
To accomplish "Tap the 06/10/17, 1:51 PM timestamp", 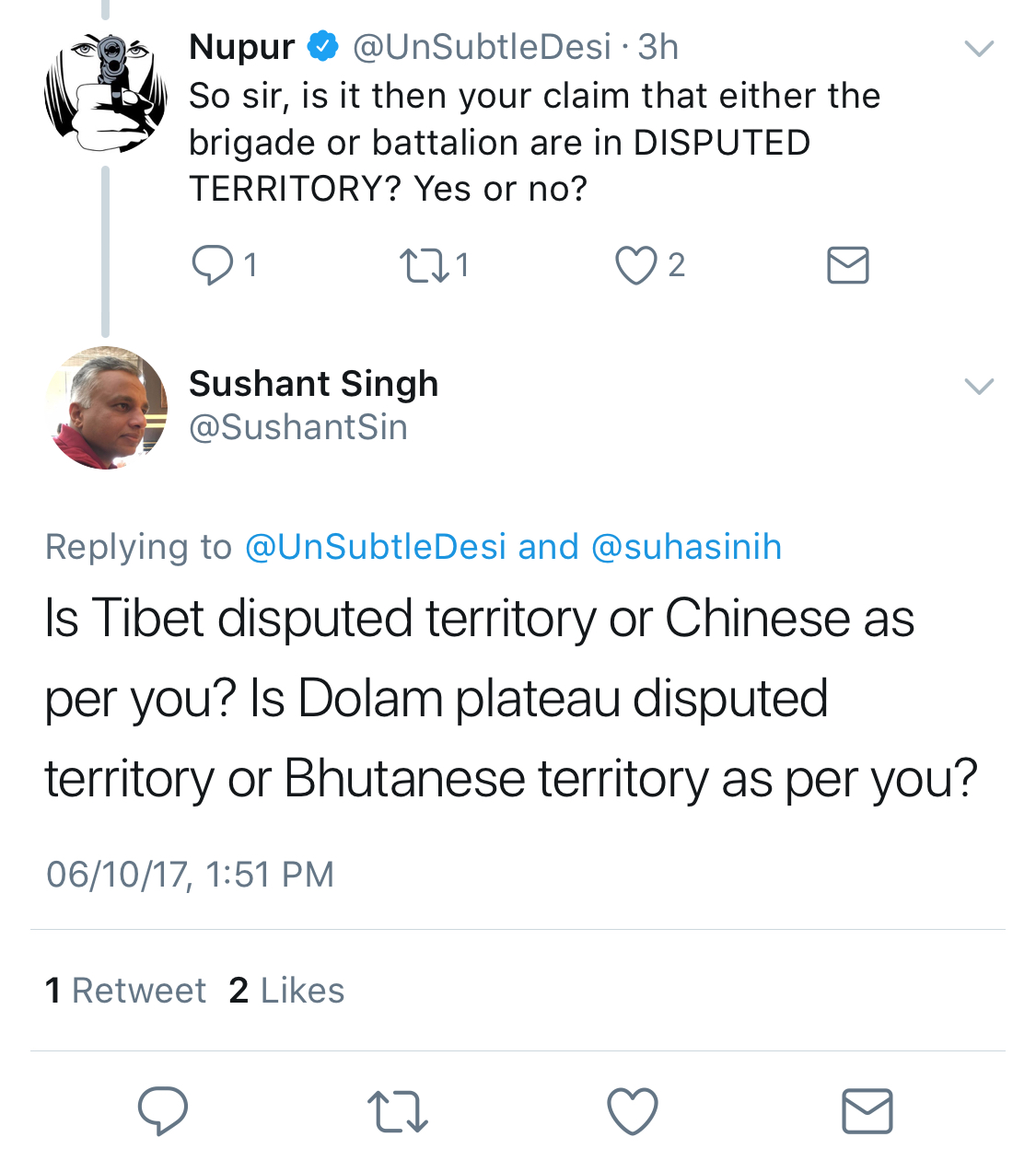I will tap(190, 874).
